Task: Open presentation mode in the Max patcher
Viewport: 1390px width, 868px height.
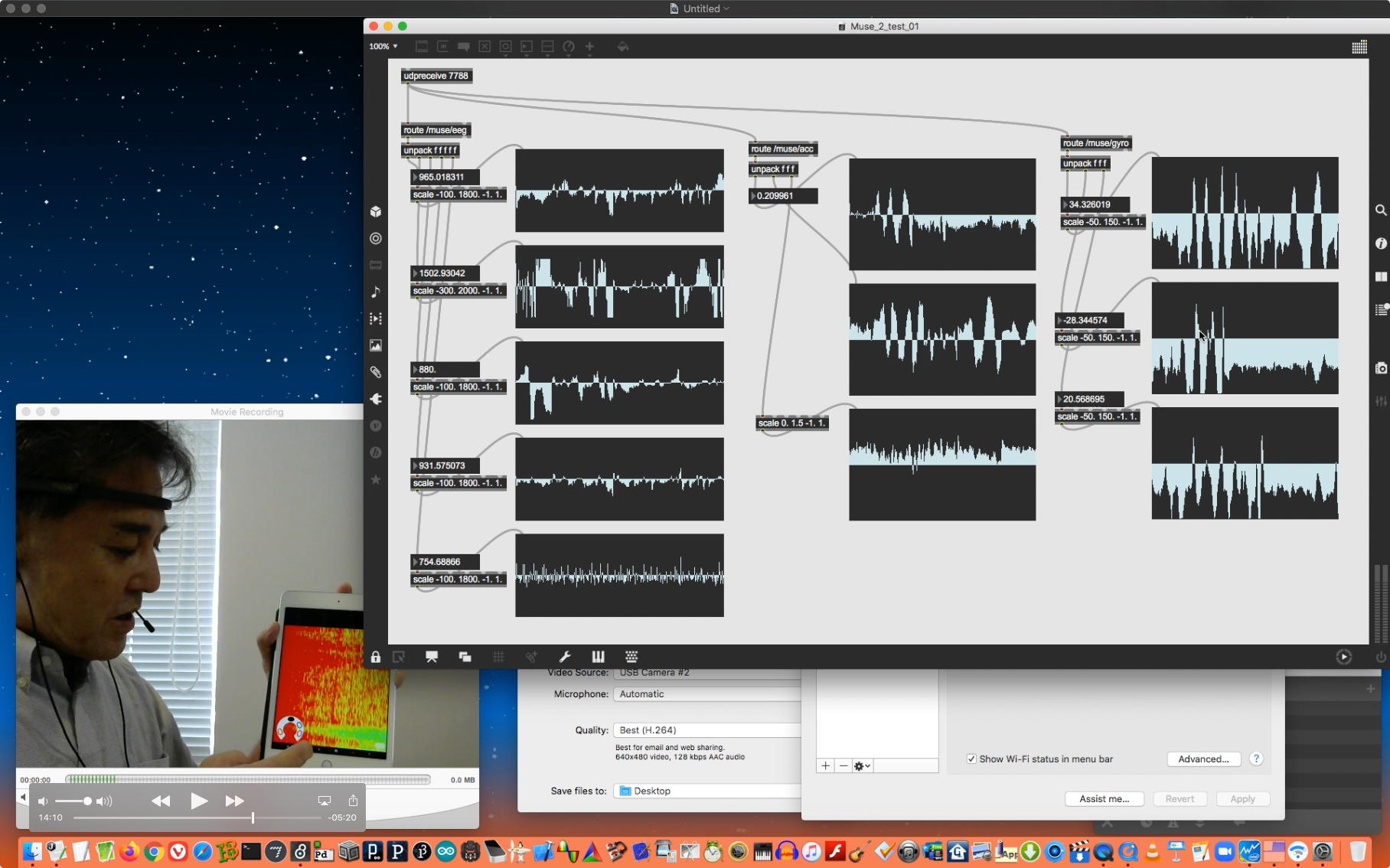Action: coord(432,657)
